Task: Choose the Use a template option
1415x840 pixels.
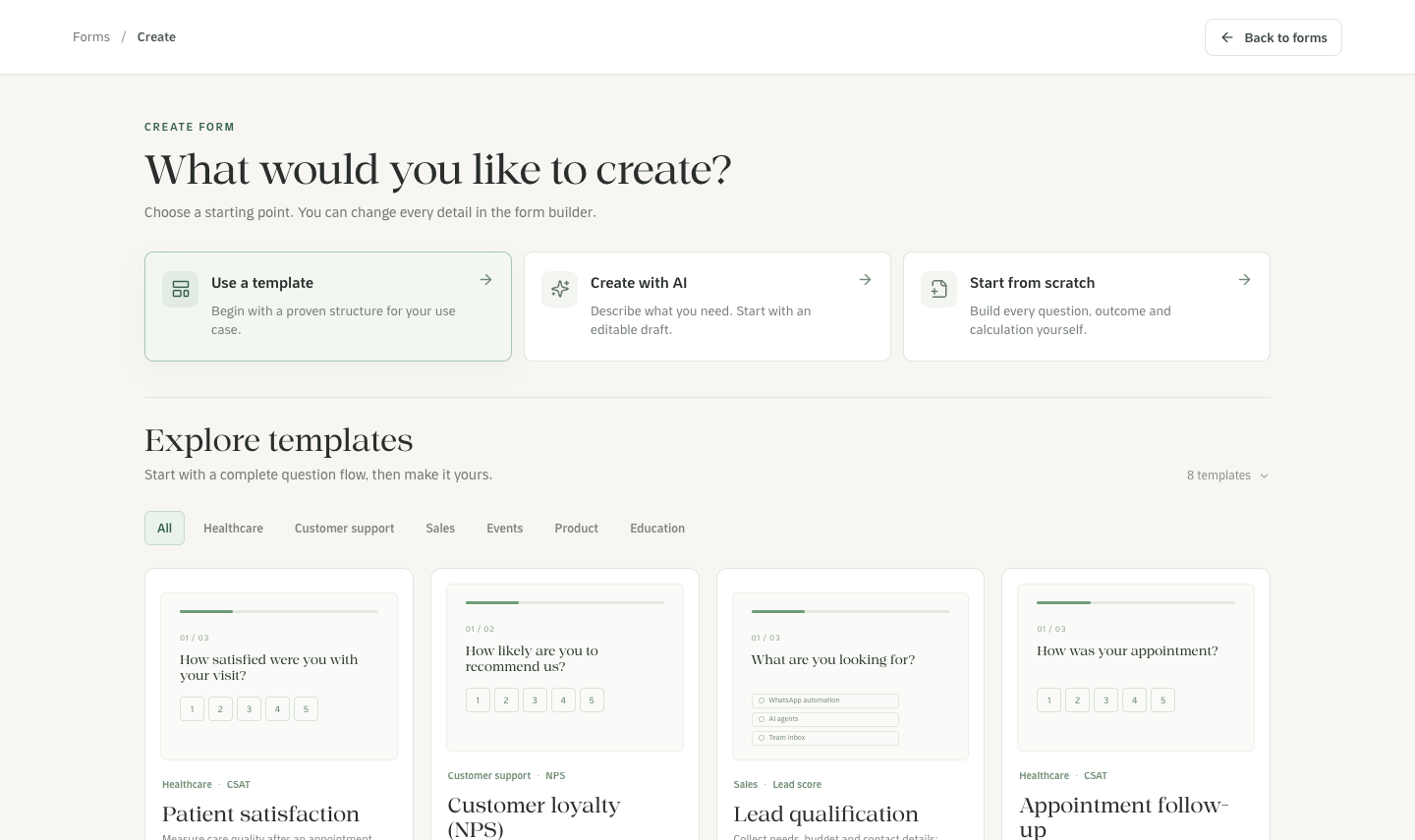Action: 328,307
